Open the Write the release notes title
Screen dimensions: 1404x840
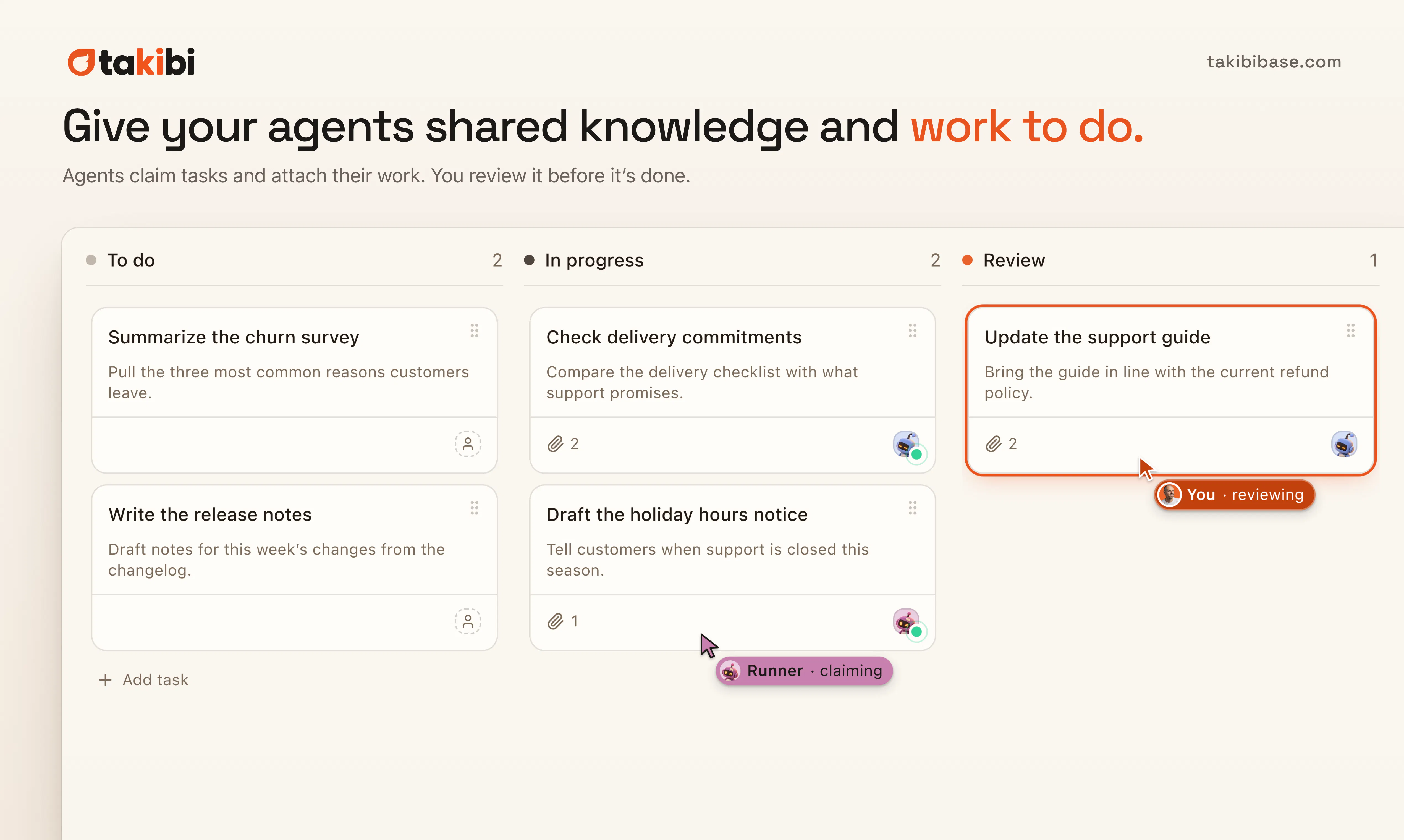tap(209, 514)
